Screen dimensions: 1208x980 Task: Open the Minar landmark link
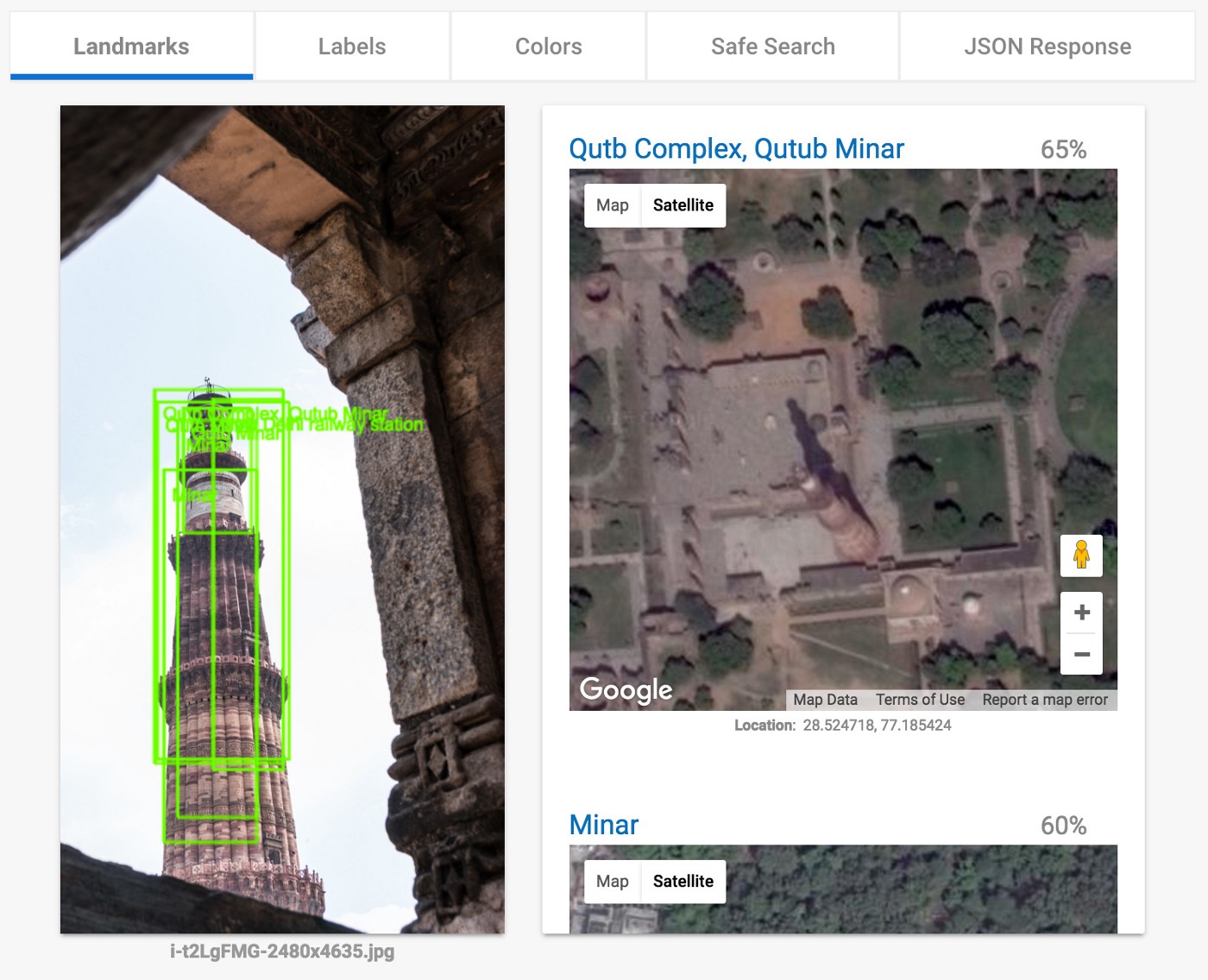click(x=604, y=826)
